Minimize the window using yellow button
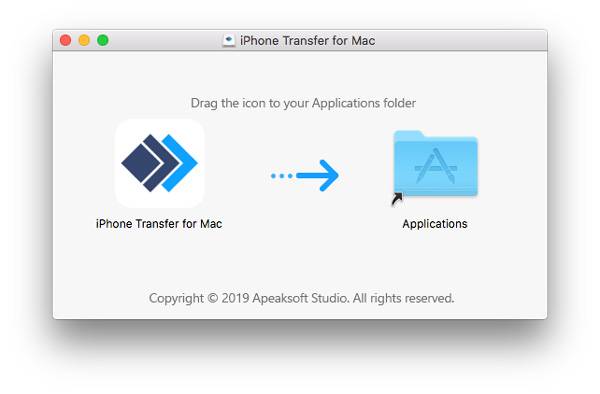 (x=84, y=40)
